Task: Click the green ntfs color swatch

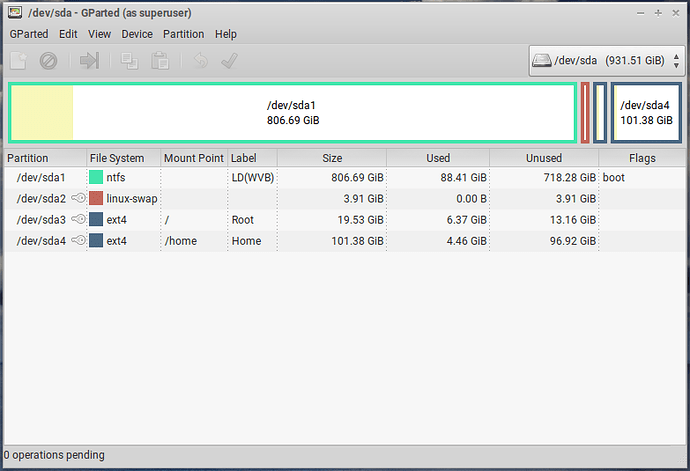Action: [x=96, y=177]
